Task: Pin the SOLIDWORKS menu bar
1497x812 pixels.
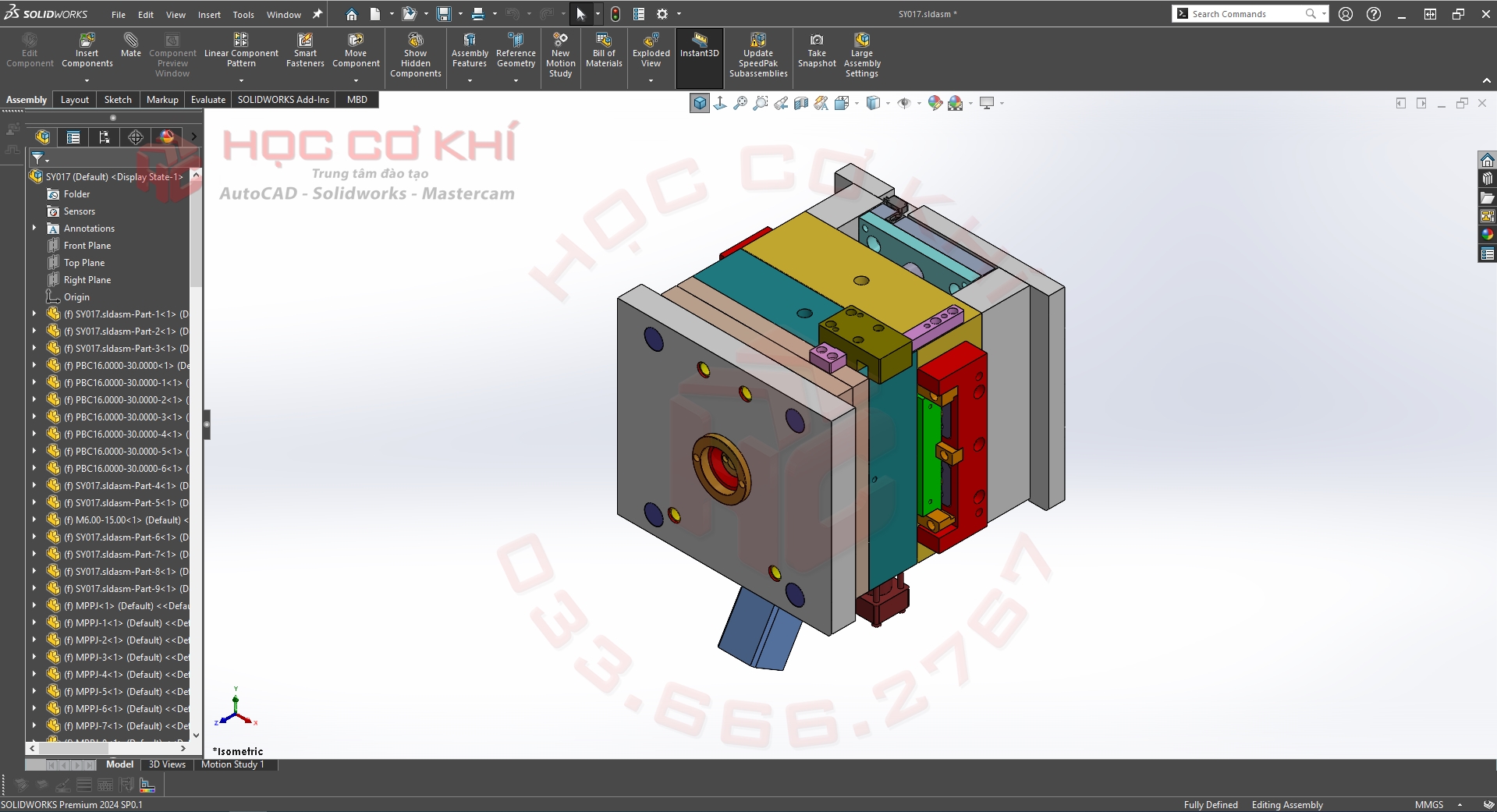Action: click(x=317, y=14)
